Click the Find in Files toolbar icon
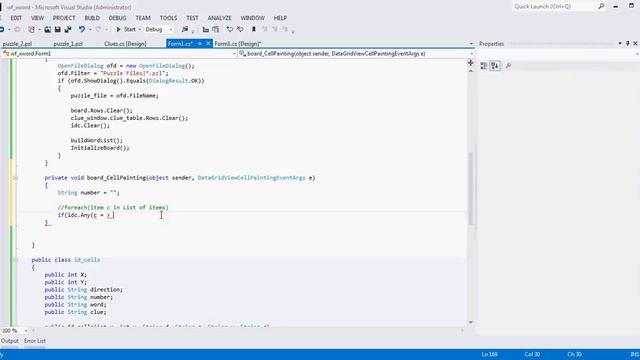Image resolution: width=640 pixels, height=360 pixels. click(x=185, y=29)
